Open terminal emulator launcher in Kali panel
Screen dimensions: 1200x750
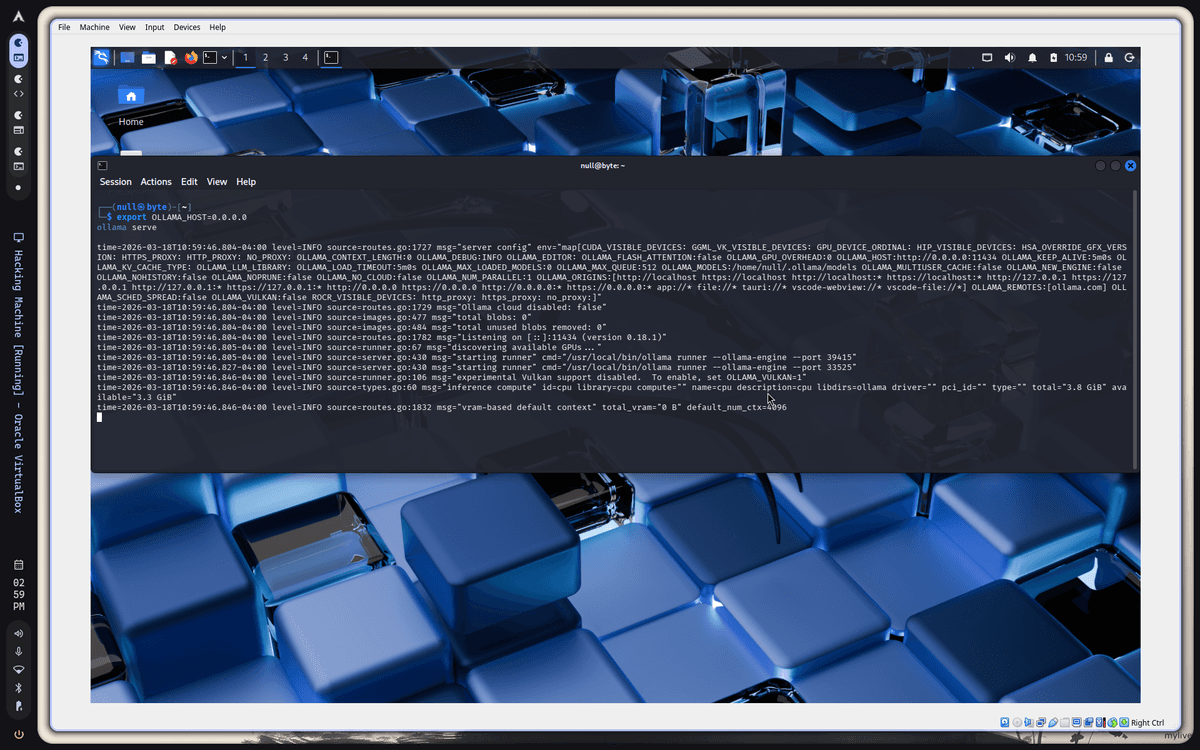tap(211, 58)
